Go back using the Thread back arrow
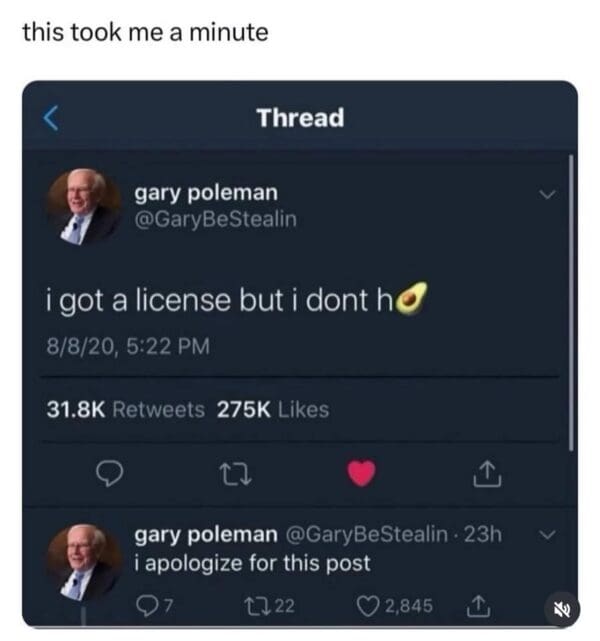600x641 pixels. point(51,118)
